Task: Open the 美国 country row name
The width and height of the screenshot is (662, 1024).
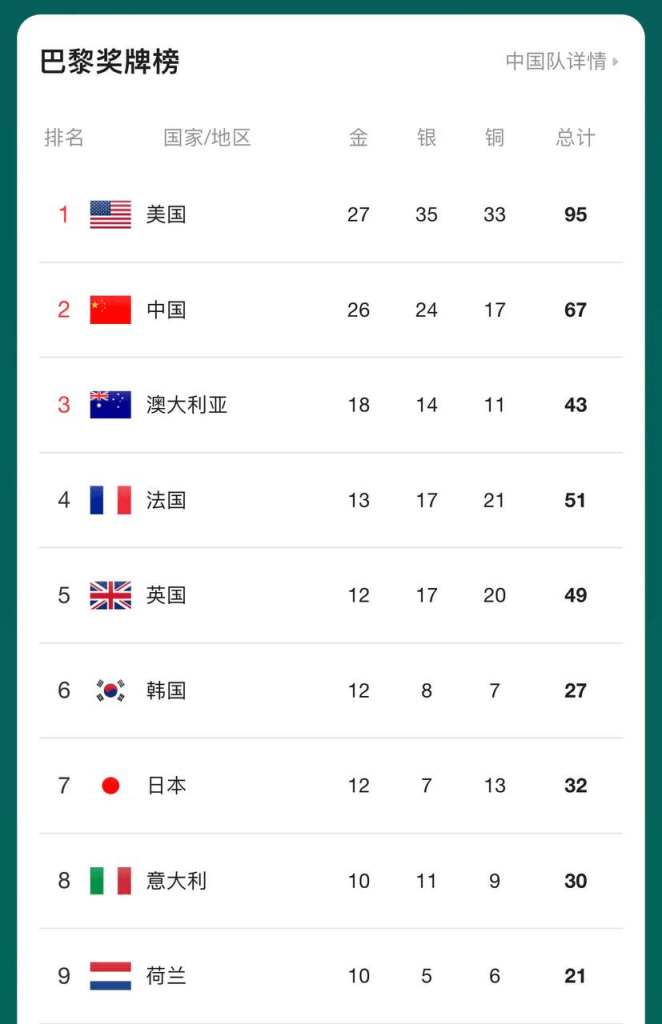Action: [166, 214]
